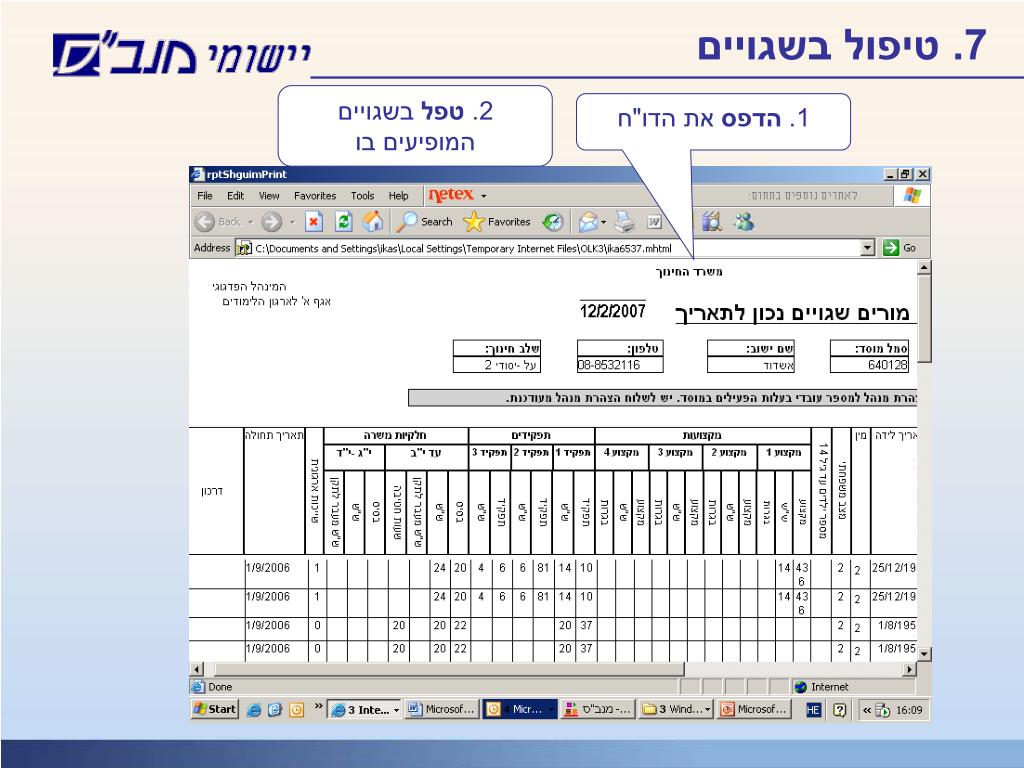This screenshot has height=768, width=1024.
Task: Switch to the PowerPoint 'Microsof...' taskbar button
Action: click(754, 709)
